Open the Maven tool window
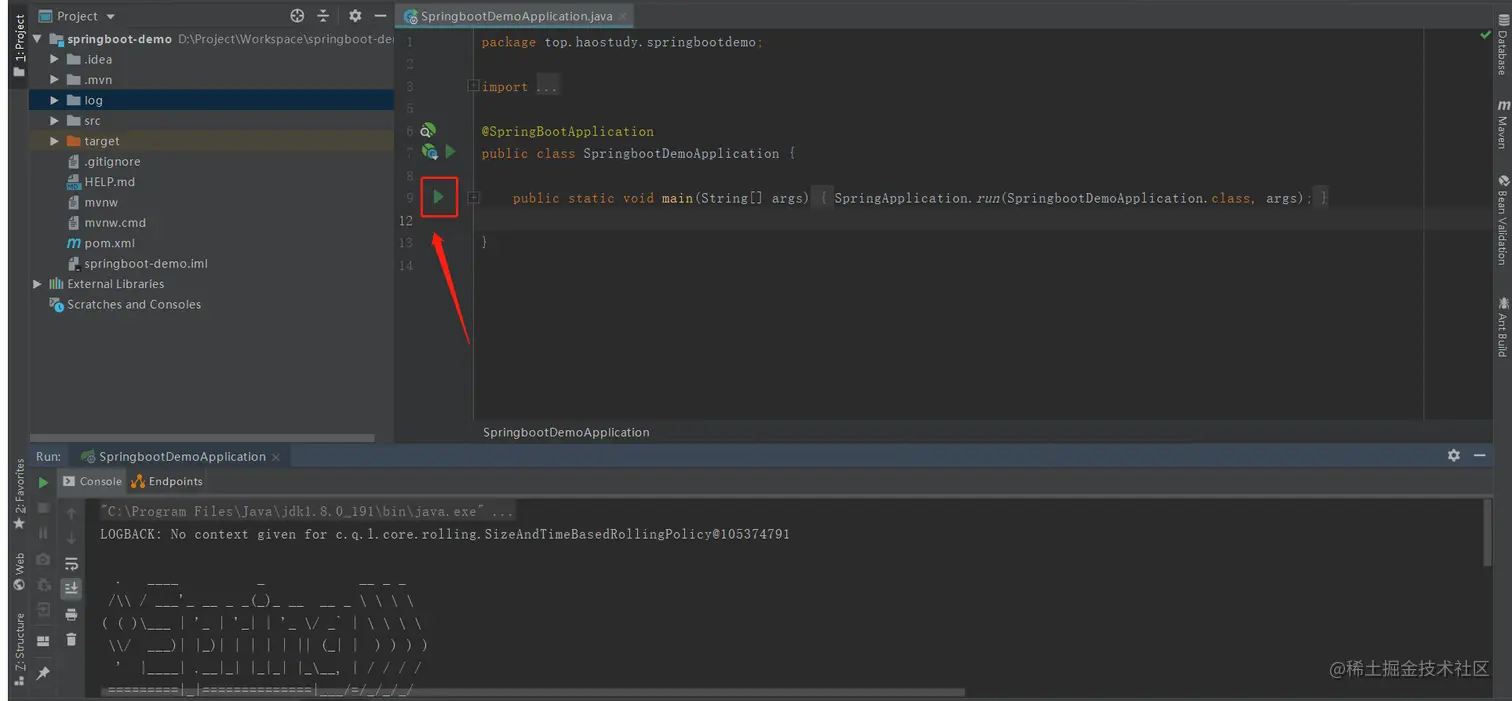The height and width of the screenshot is (701, 1512). [1502, 124]
